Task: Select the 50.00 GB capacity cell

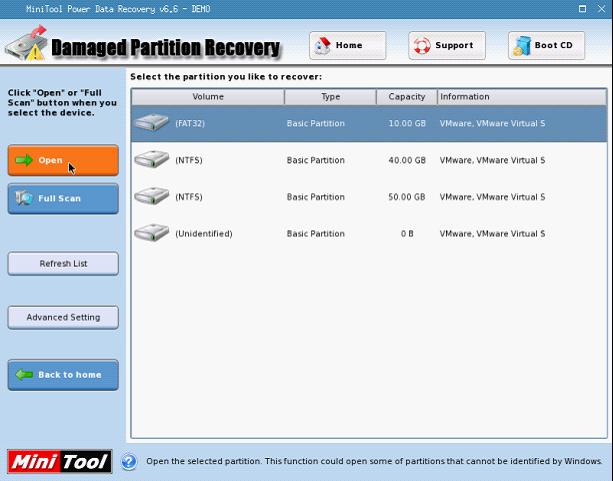Action: point(407,197)
